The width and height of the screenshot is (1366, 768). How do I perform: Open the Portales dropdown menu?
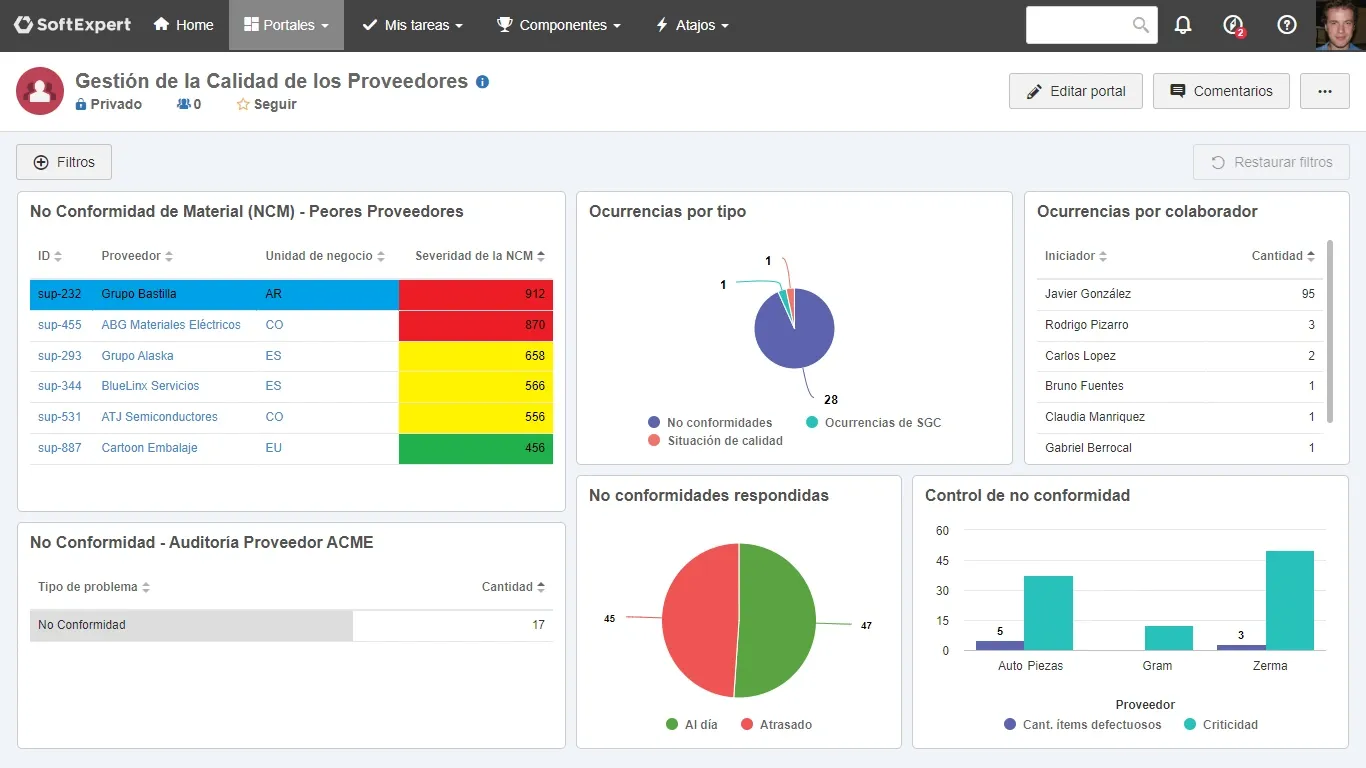pyautogui.click(x=286, y=25)
